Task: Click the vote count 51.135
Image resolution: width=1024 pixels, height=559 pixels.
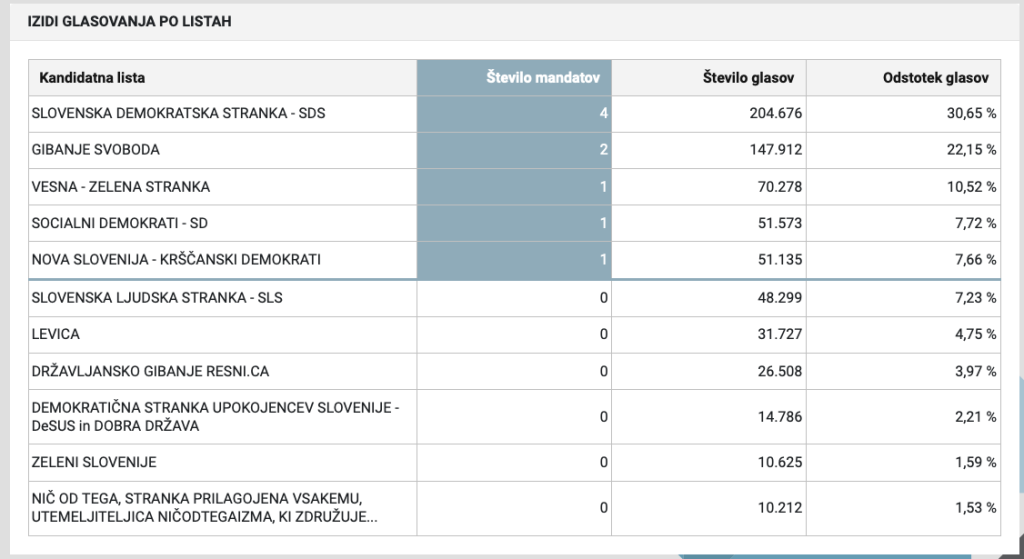Action: [x=780, y=260]
